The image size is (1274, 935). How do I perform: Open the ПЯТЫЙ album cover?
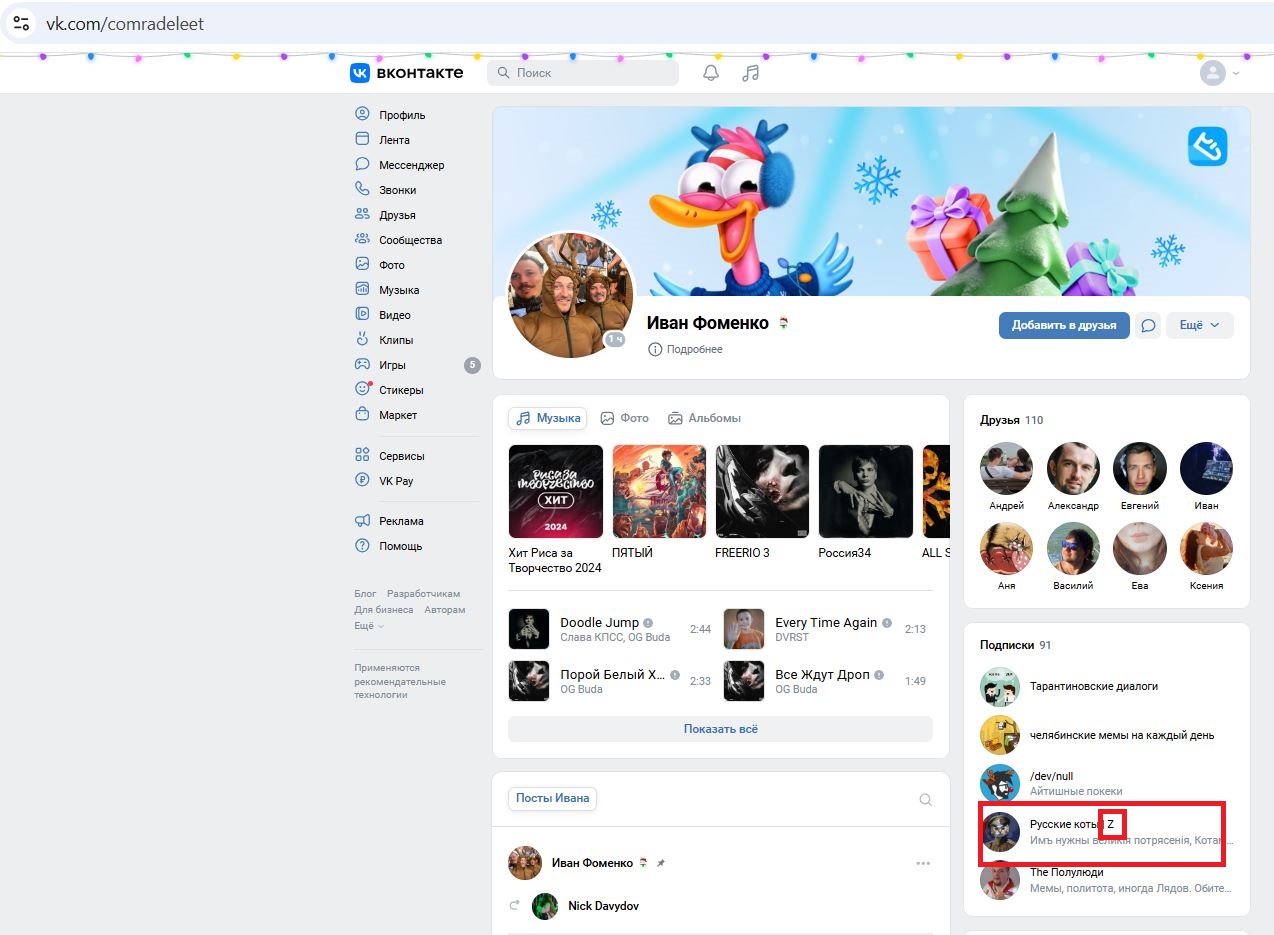pyautogui.click(x=659, y=491)
